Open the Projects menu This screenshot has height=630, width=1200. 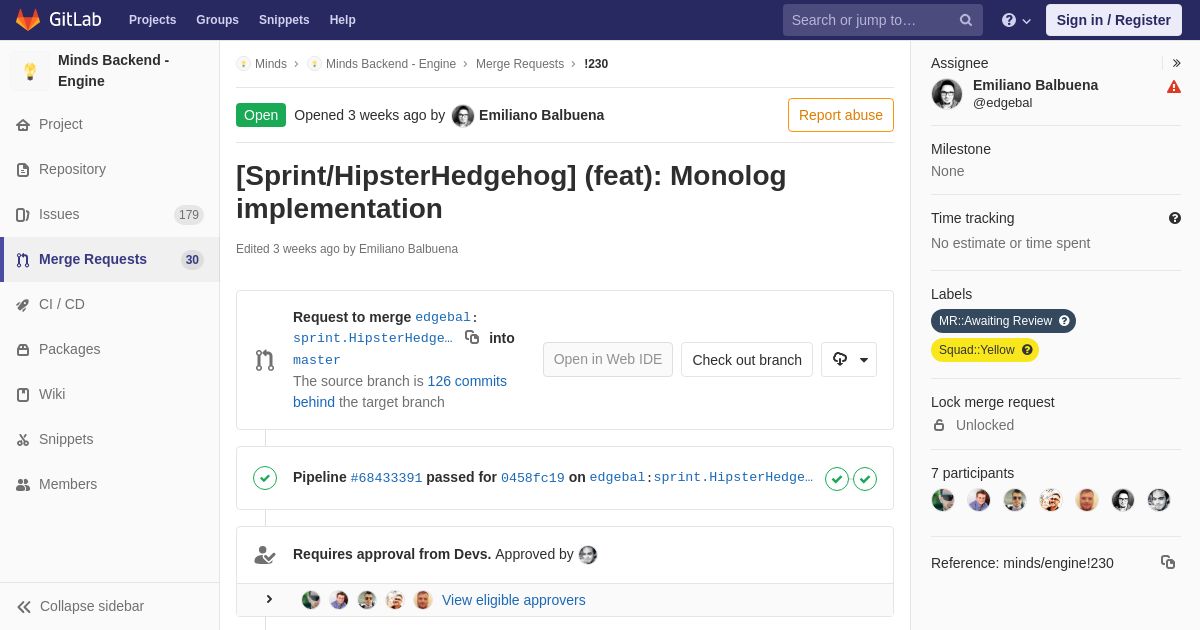point(152,20)
